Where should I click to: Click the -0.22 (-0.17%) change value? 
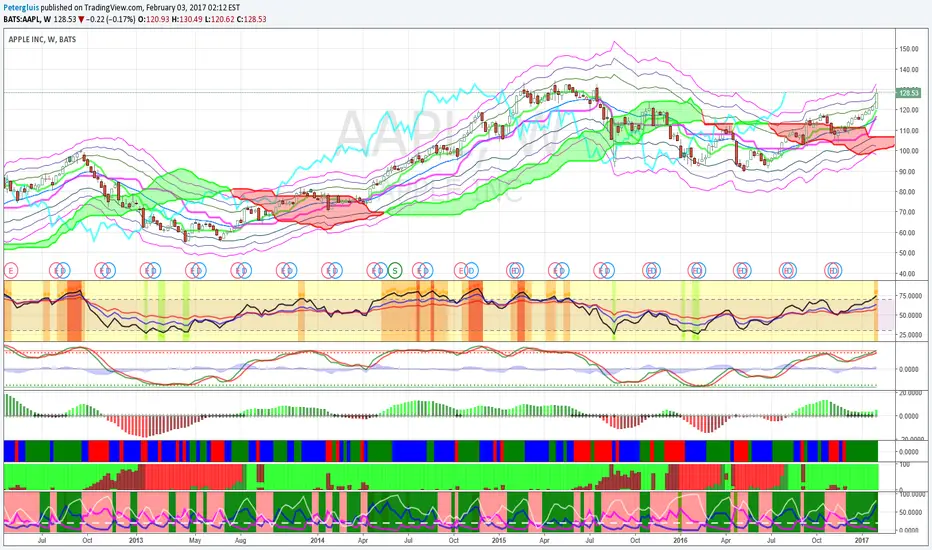coord(111,19)
